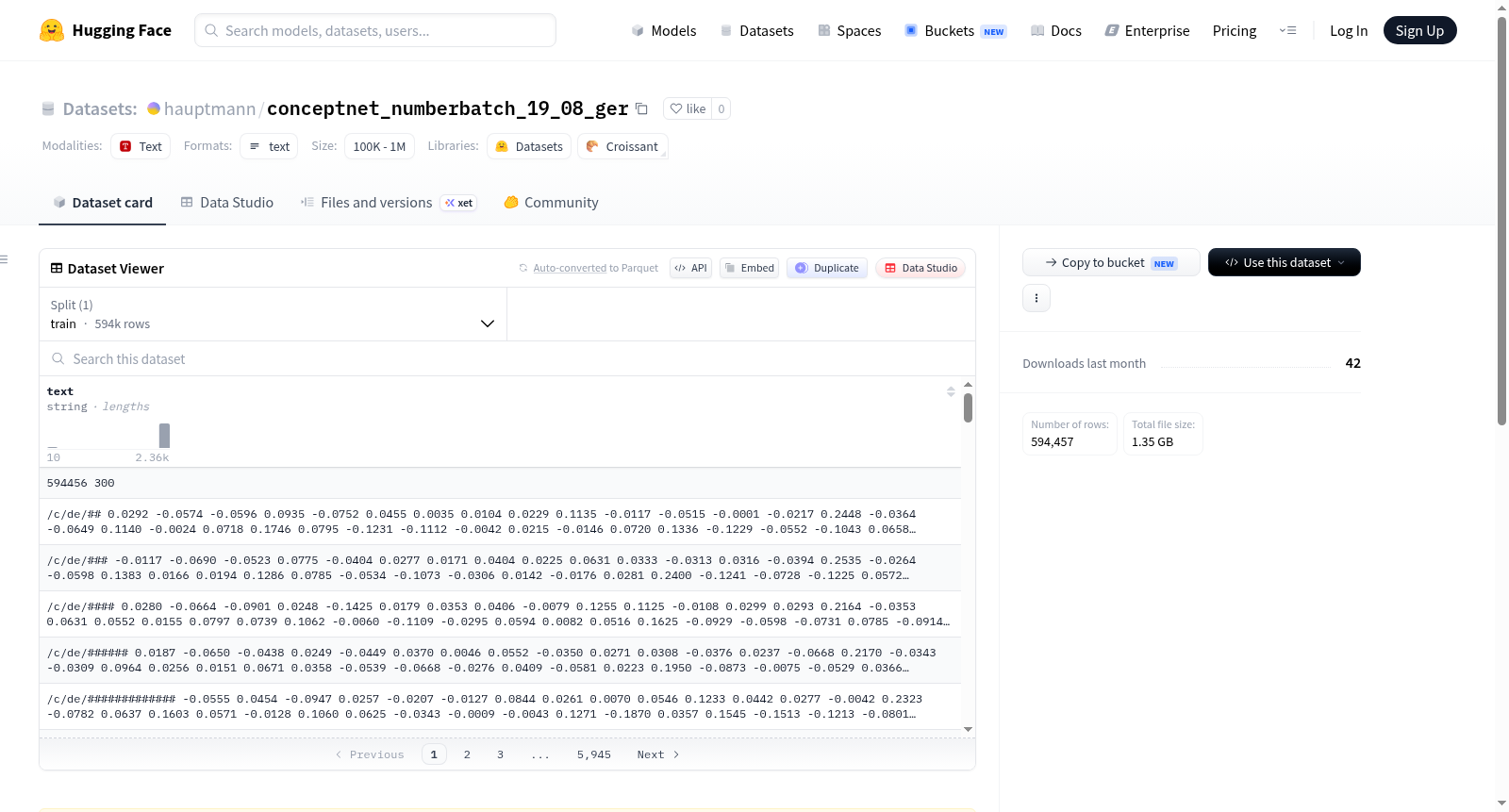Click the sort arrows on text column

951,391
